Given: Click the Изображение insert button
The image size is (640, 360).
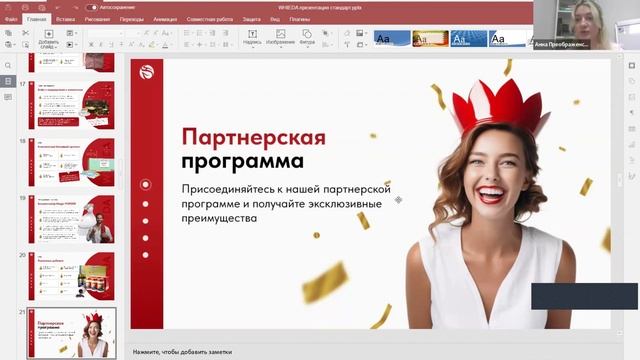Looking at the screenshot, I should 280,39.
